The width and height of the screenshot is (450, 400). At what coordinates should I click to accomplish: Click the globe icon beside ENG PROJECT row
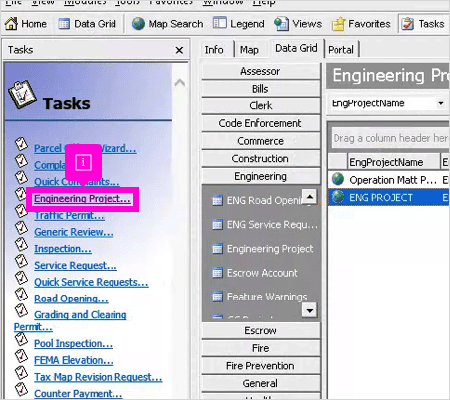pyautogui.click(x=338, y=197)
